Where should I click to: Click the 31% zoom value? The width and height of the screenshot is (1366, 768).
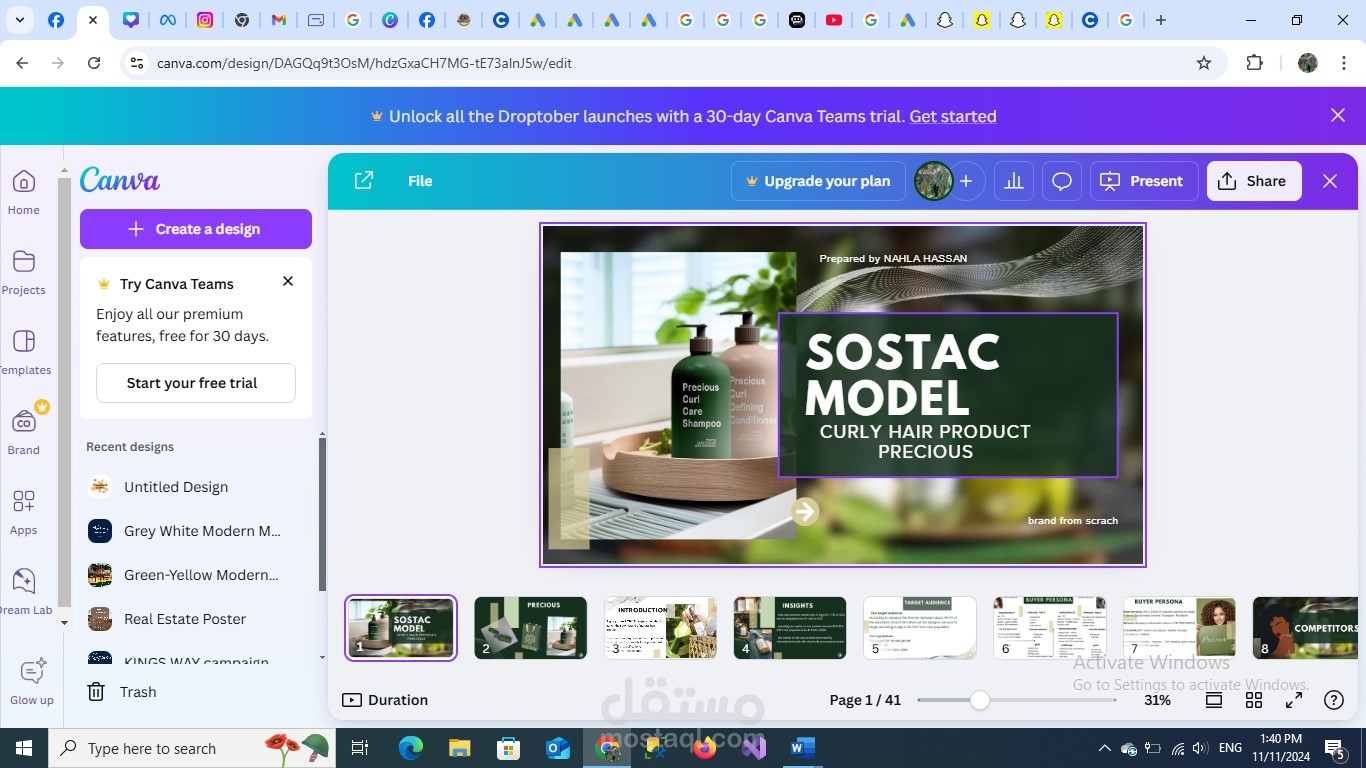[x=1157, y=700]
